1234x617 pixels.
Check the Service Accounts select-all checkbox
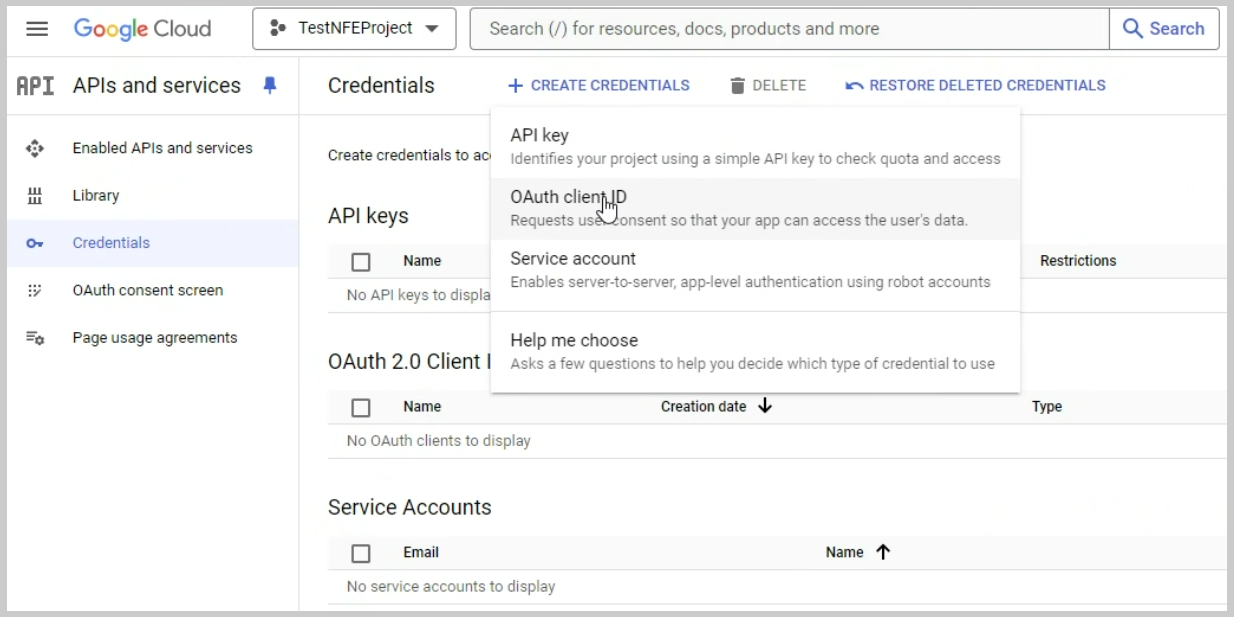(x=361, y=554)
